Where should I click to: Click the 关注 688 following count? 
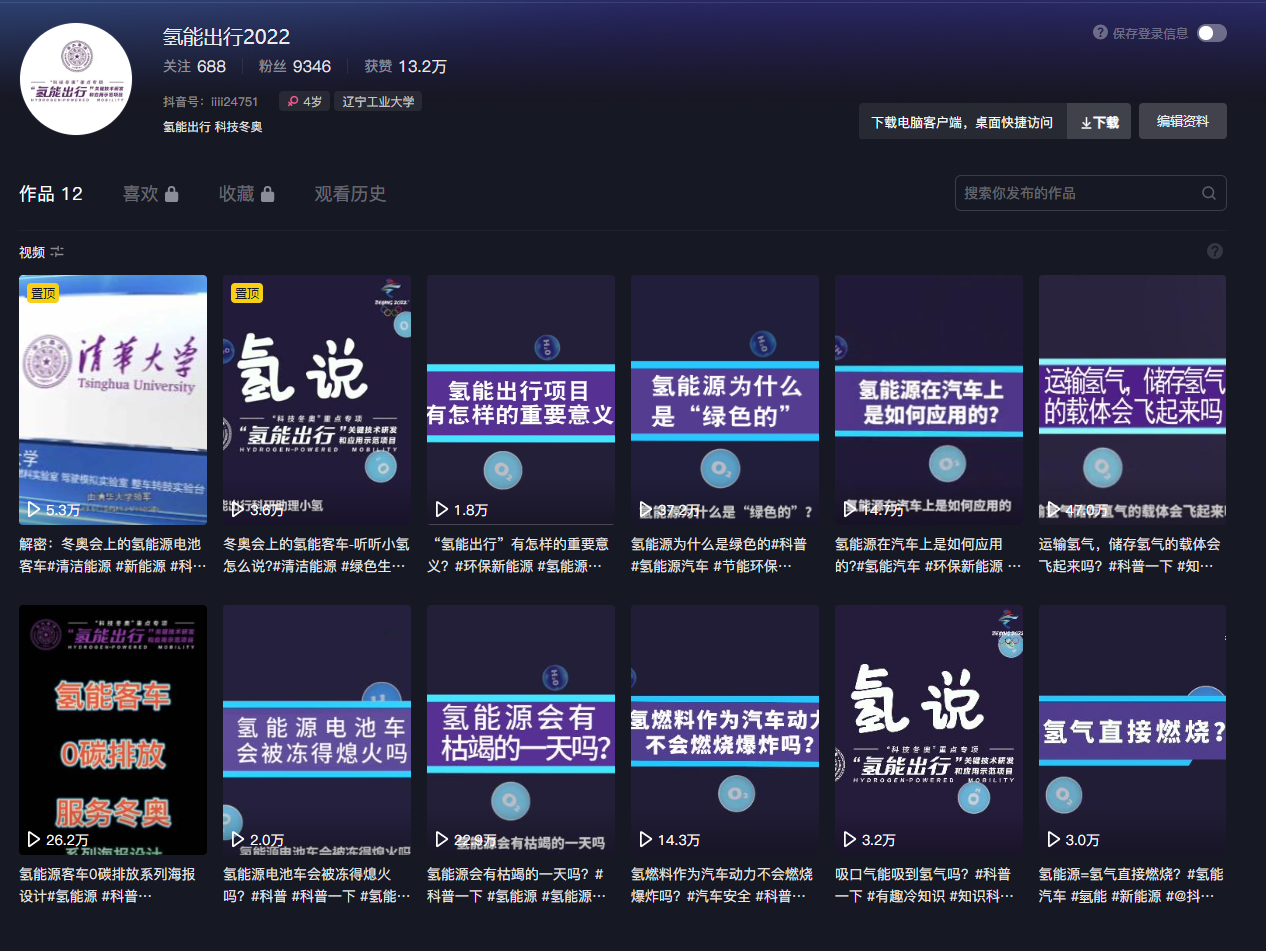click(x=194, y=67)
